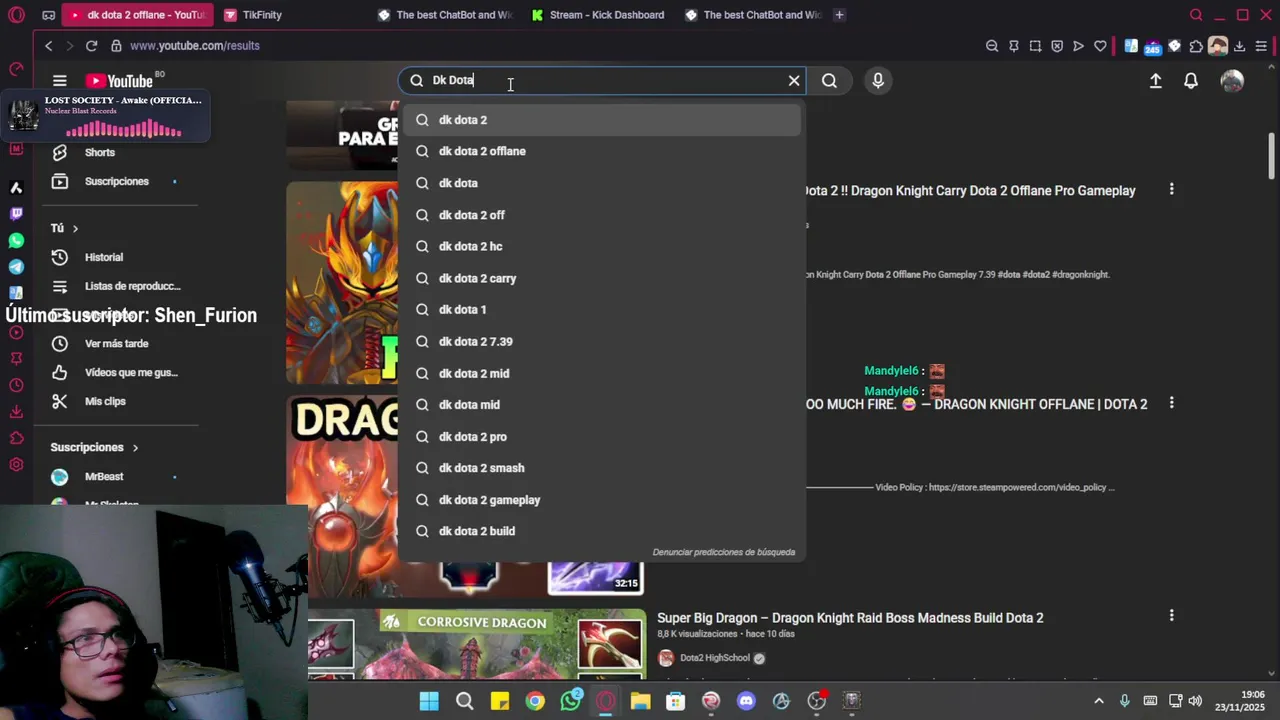Open the Dota2 HighSchool channel link
Viewport: 1280px width, 720px height.
tap(714, 658)
